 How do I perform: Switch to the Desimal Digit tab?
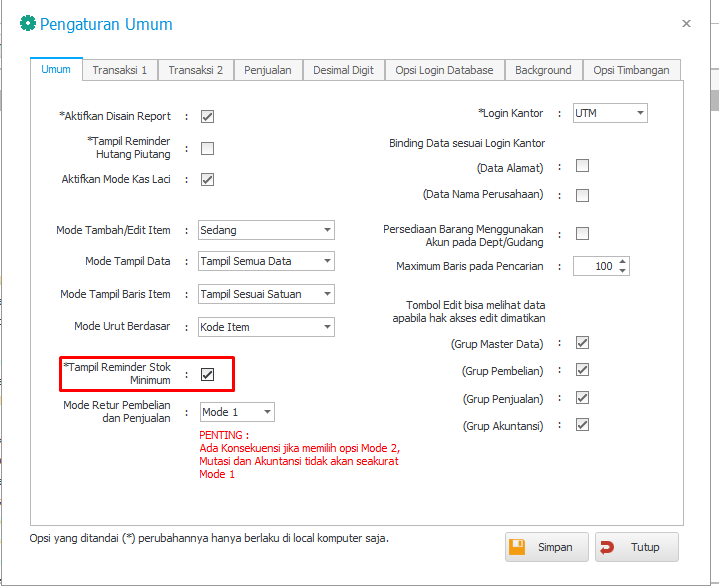[343, 70]
